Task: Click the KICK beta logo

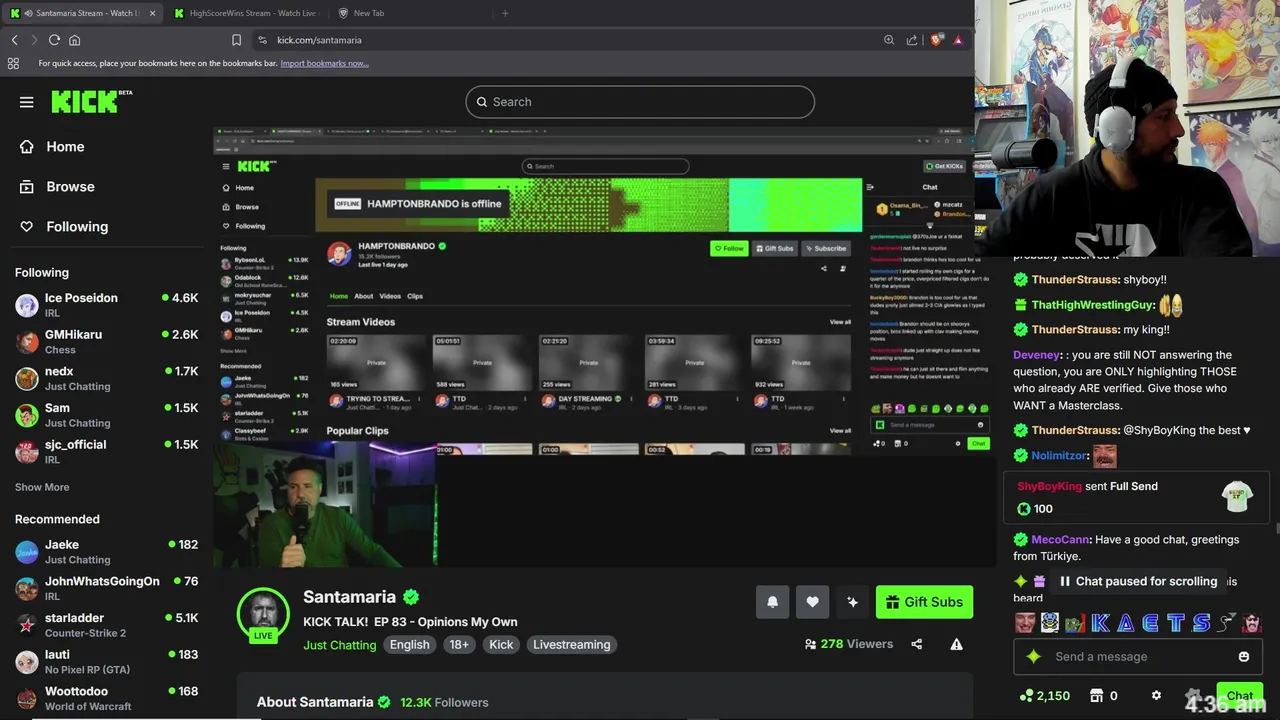Action: [x=91, y=101]
